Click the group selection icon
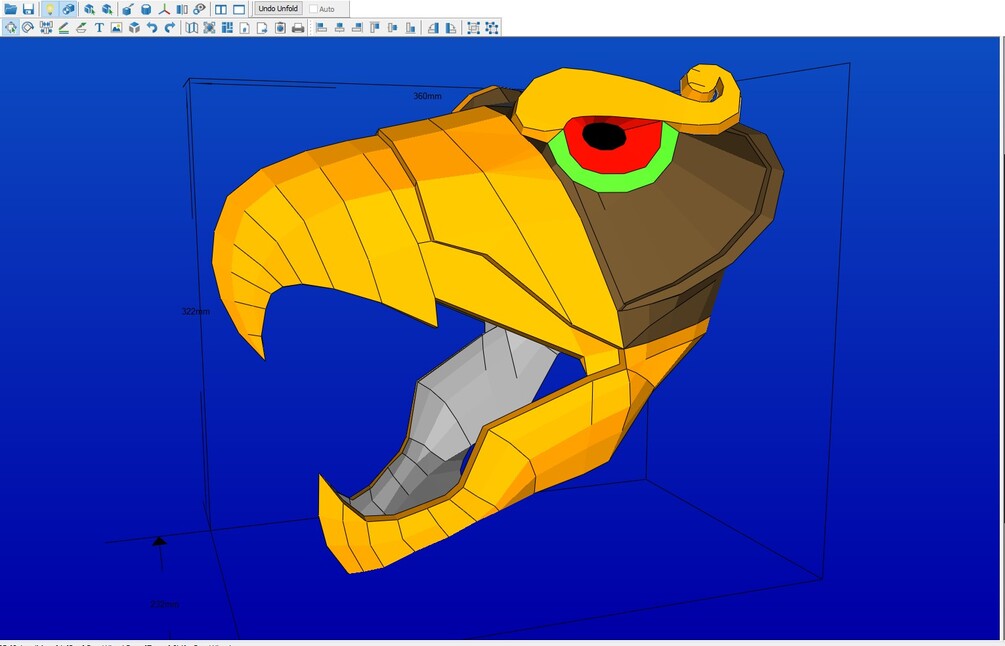1005x646 pixels. (474, 28)
